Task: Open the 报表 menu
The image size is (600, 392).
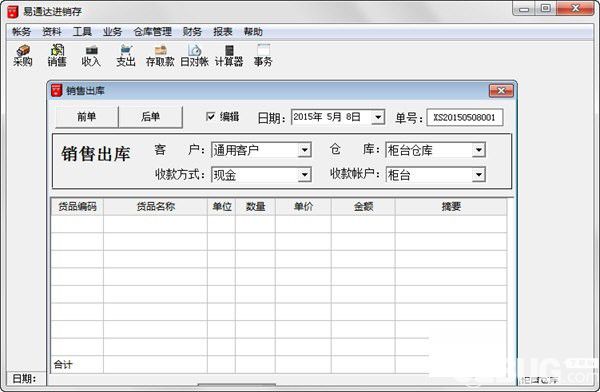Action: point(223,32)
